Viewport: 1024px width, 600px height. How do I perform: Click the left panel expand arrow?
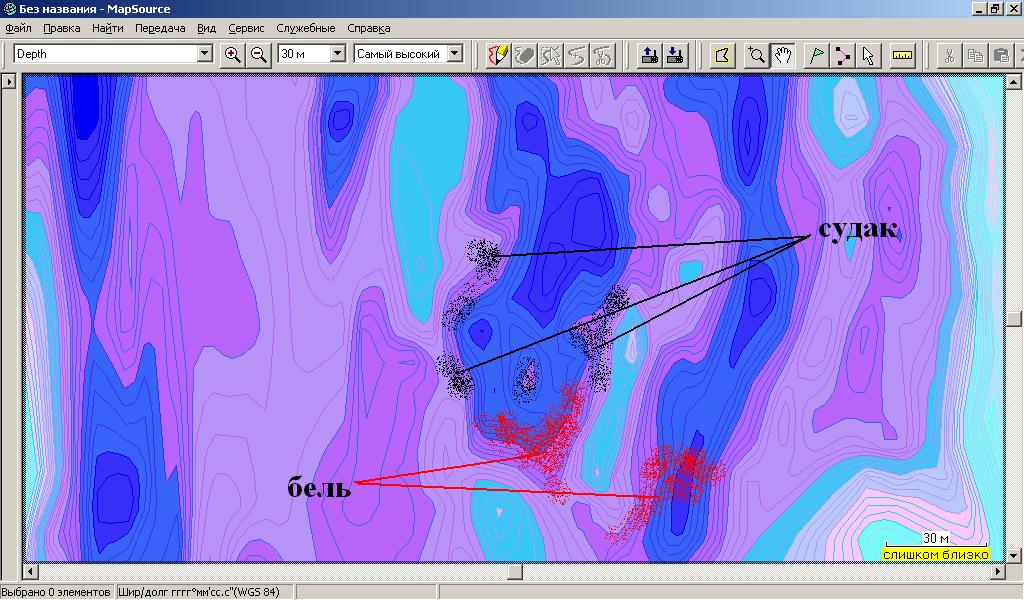(8, 81)
